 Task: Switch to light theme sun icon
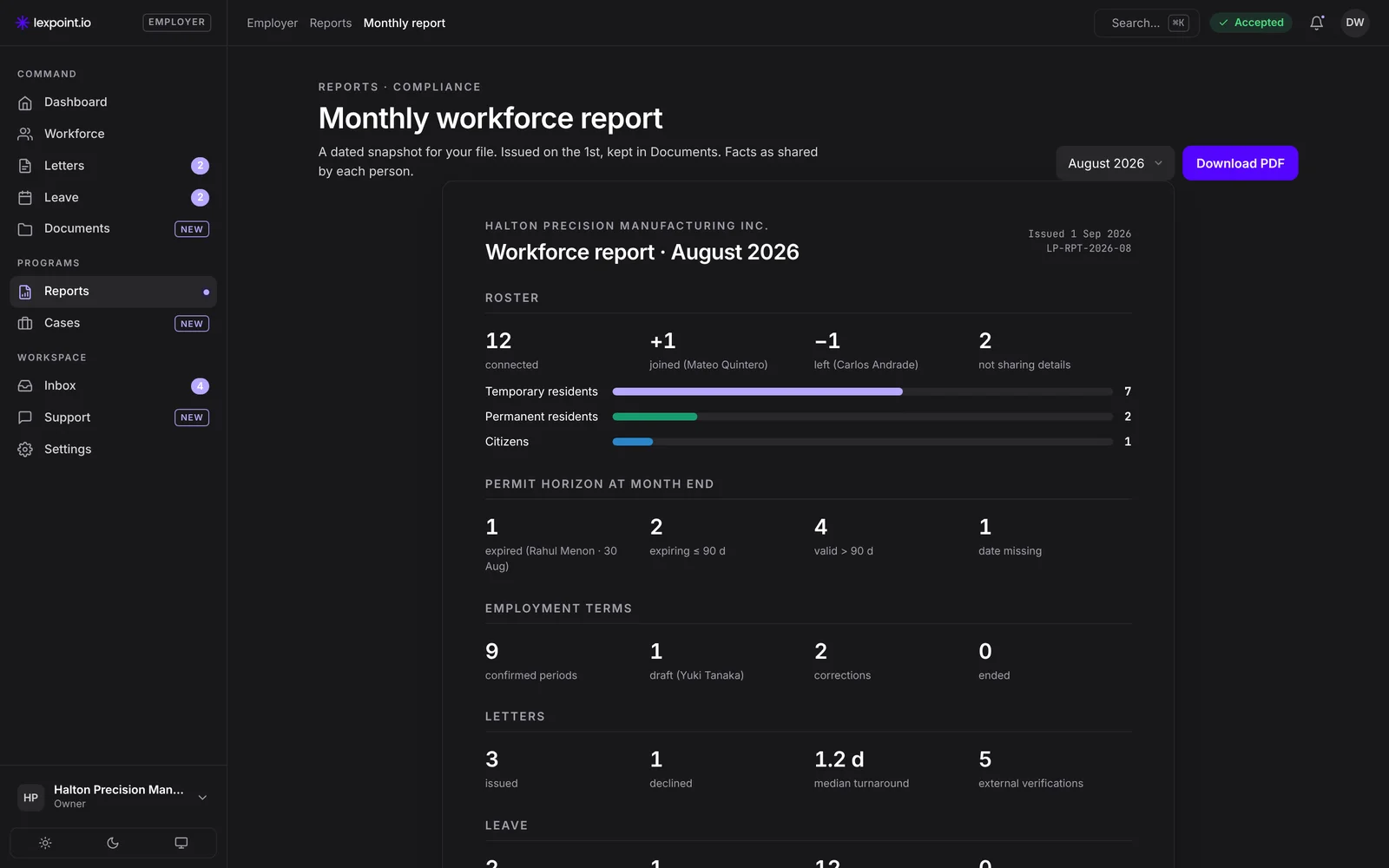45,843
